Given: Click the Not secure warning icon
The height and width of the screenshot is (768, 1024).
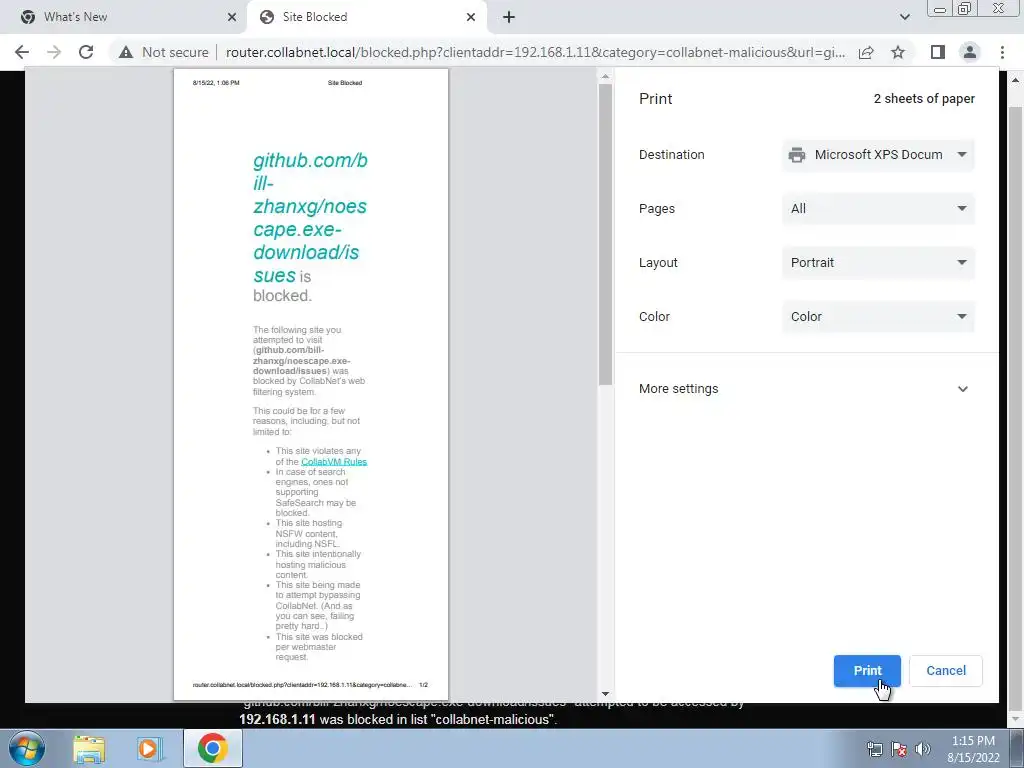Looking at the screenshot, I should 126,52.
